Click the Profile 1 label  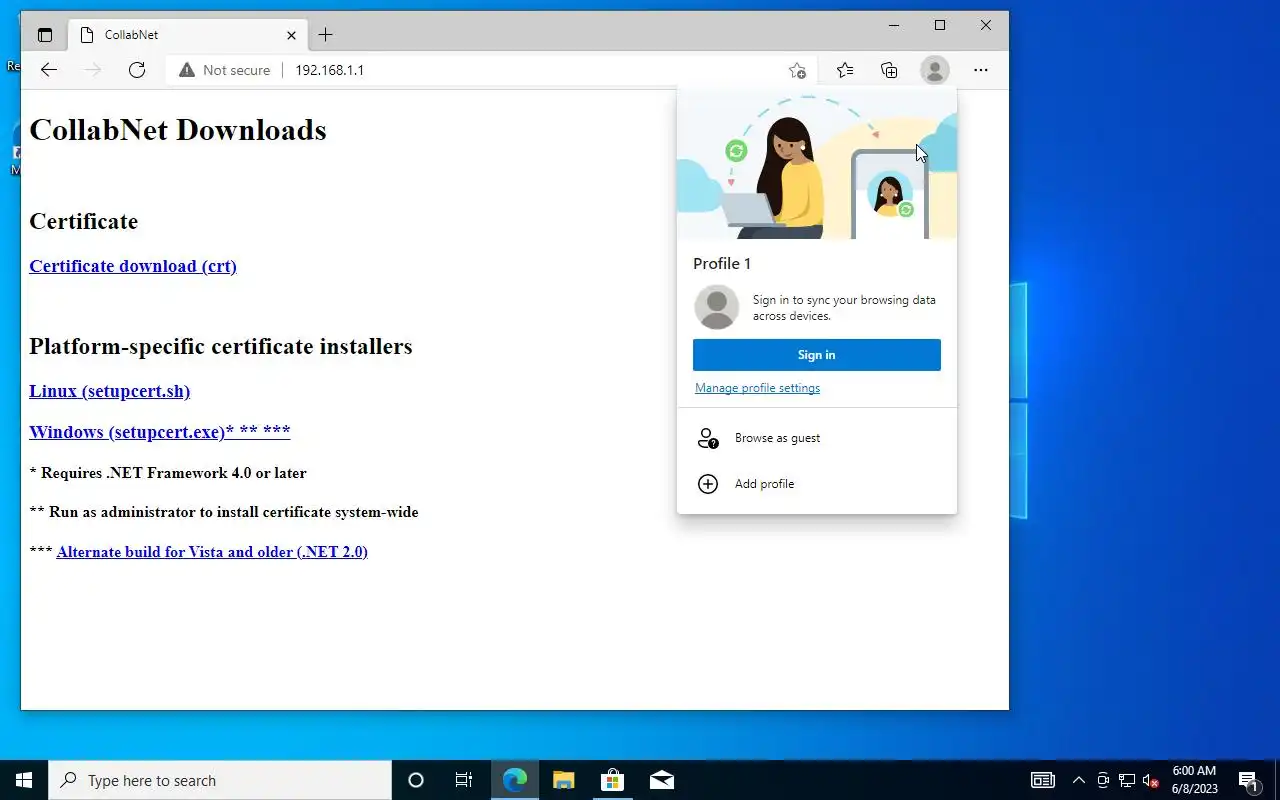click(722, 263)
